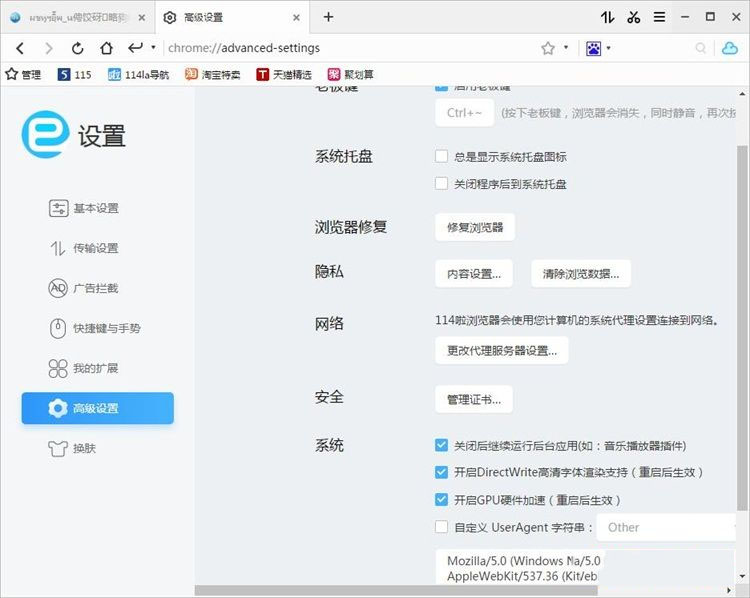Click the scroll right arrow at bottom

coord(729,591)
